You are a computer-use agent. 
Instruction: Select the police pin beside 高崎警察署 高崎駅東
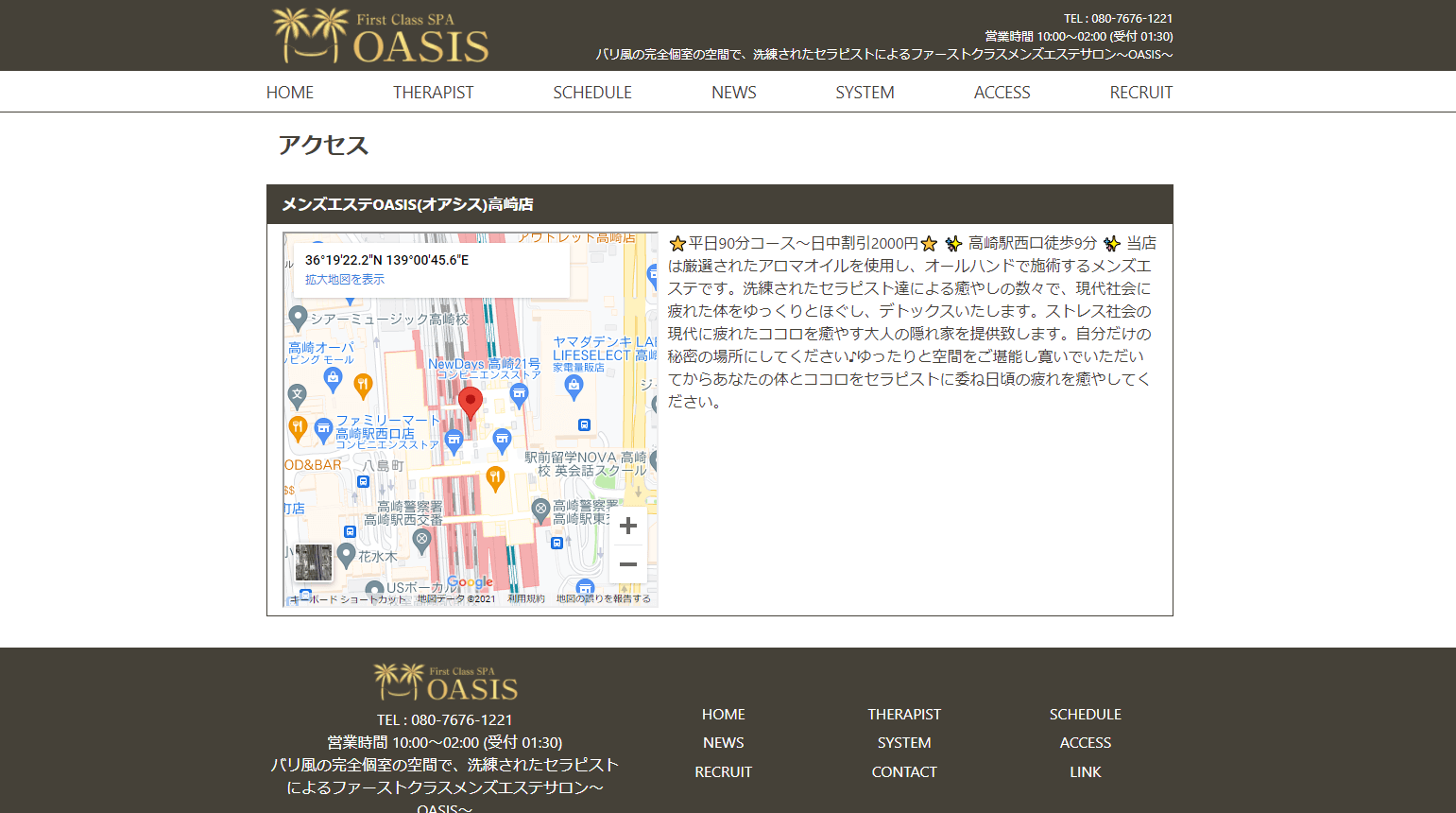tap(540, 510)
